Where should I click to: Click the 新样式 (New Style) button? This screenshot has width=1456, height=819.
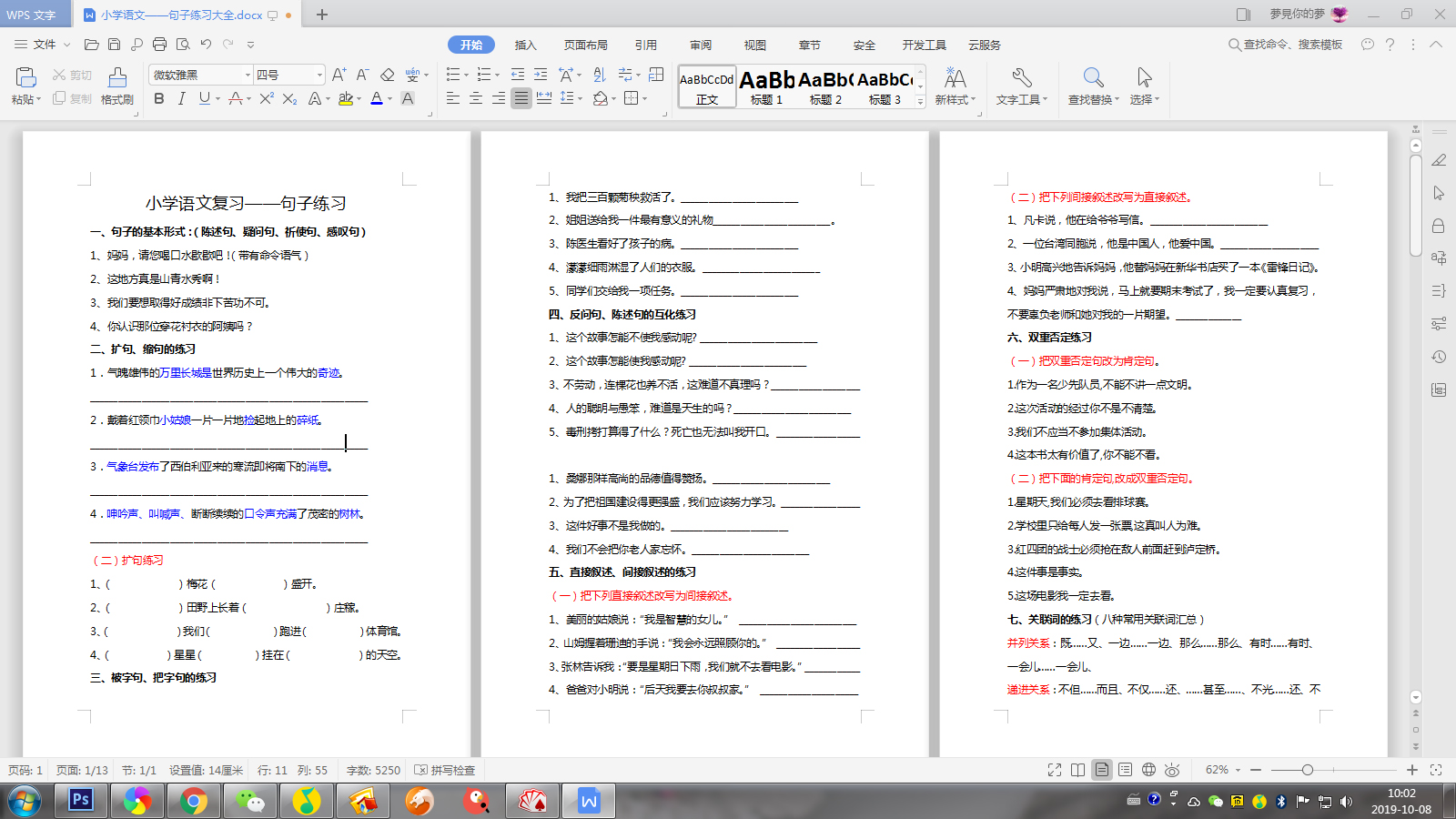(x=955, y=86)
